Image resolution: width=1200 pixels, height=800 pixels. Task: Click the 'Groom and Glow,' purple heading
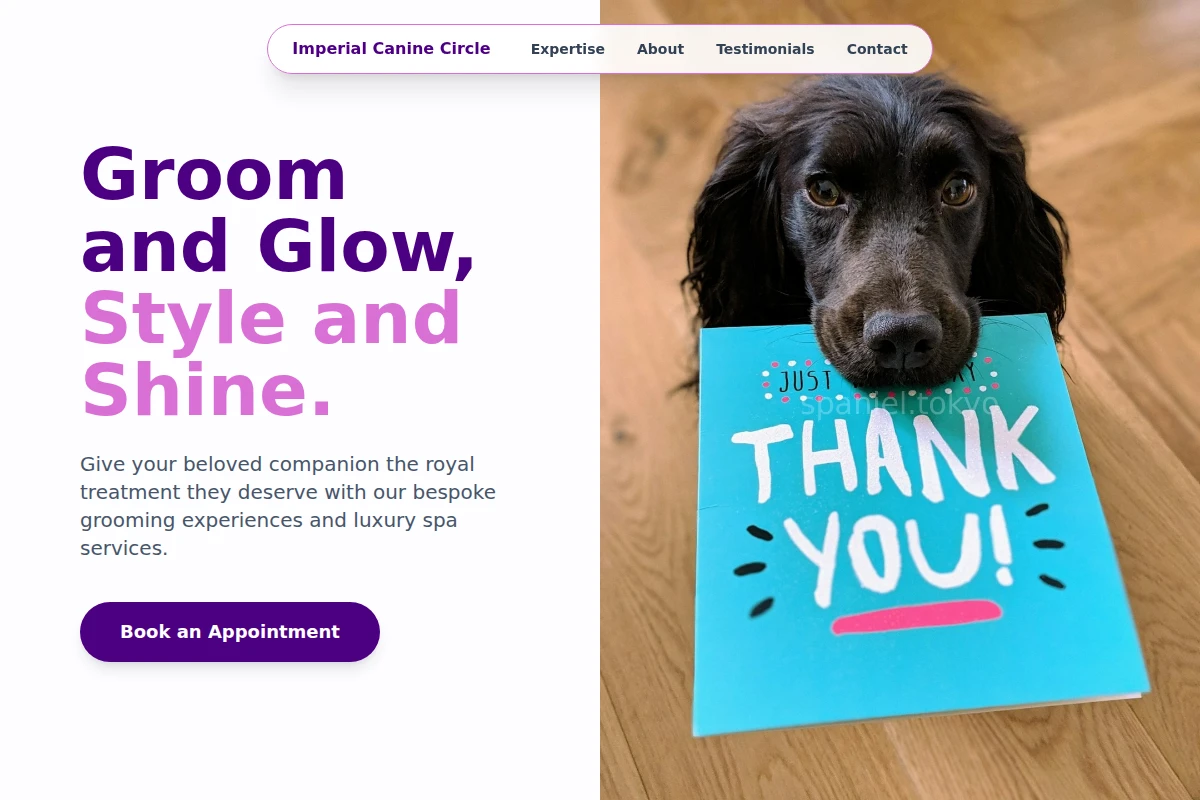(278, 210)
